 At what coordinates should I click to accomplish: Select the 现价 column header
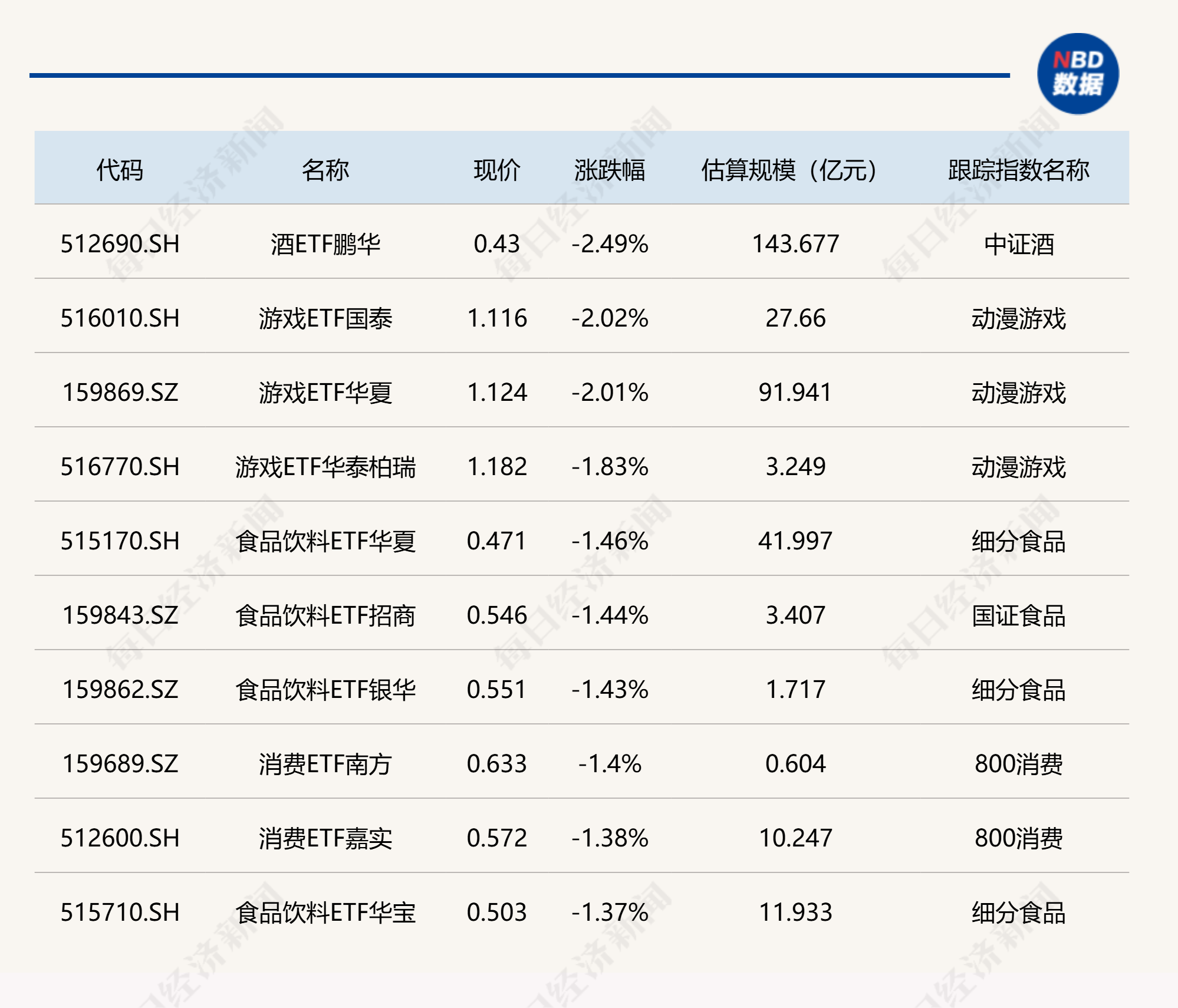[x=497, y=170]
